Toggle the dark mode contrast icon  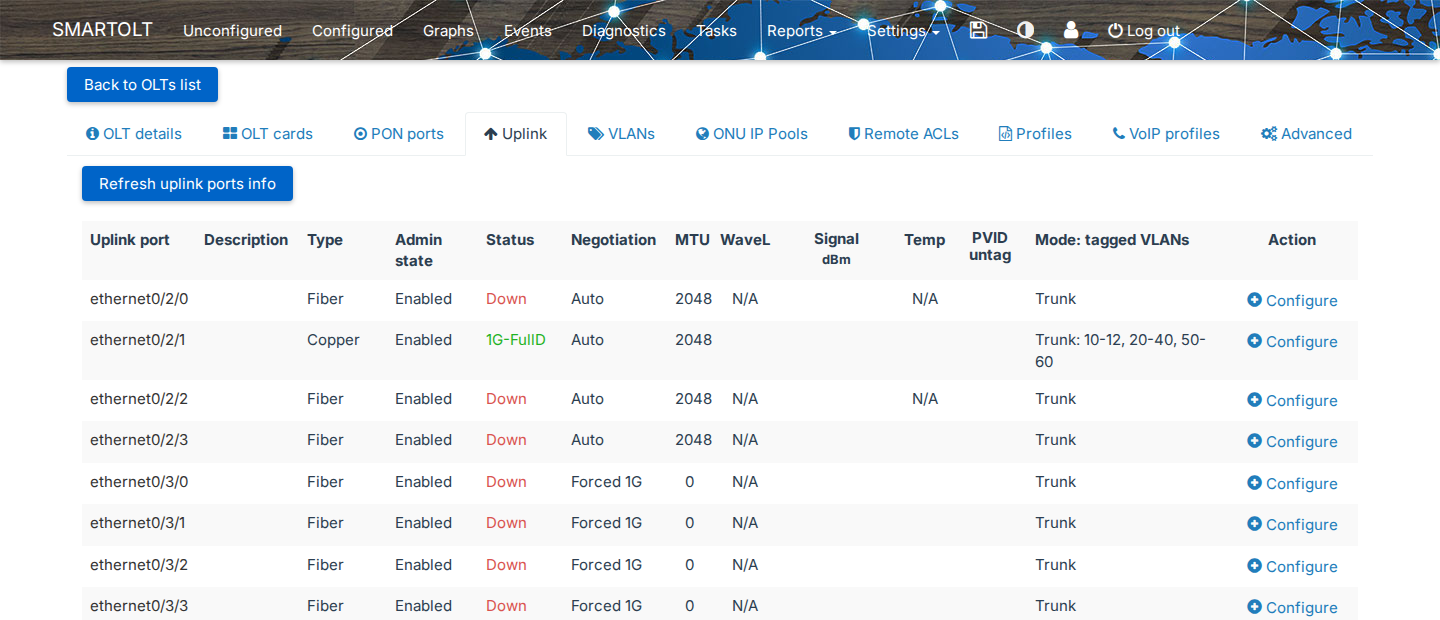pos(1025,30)
